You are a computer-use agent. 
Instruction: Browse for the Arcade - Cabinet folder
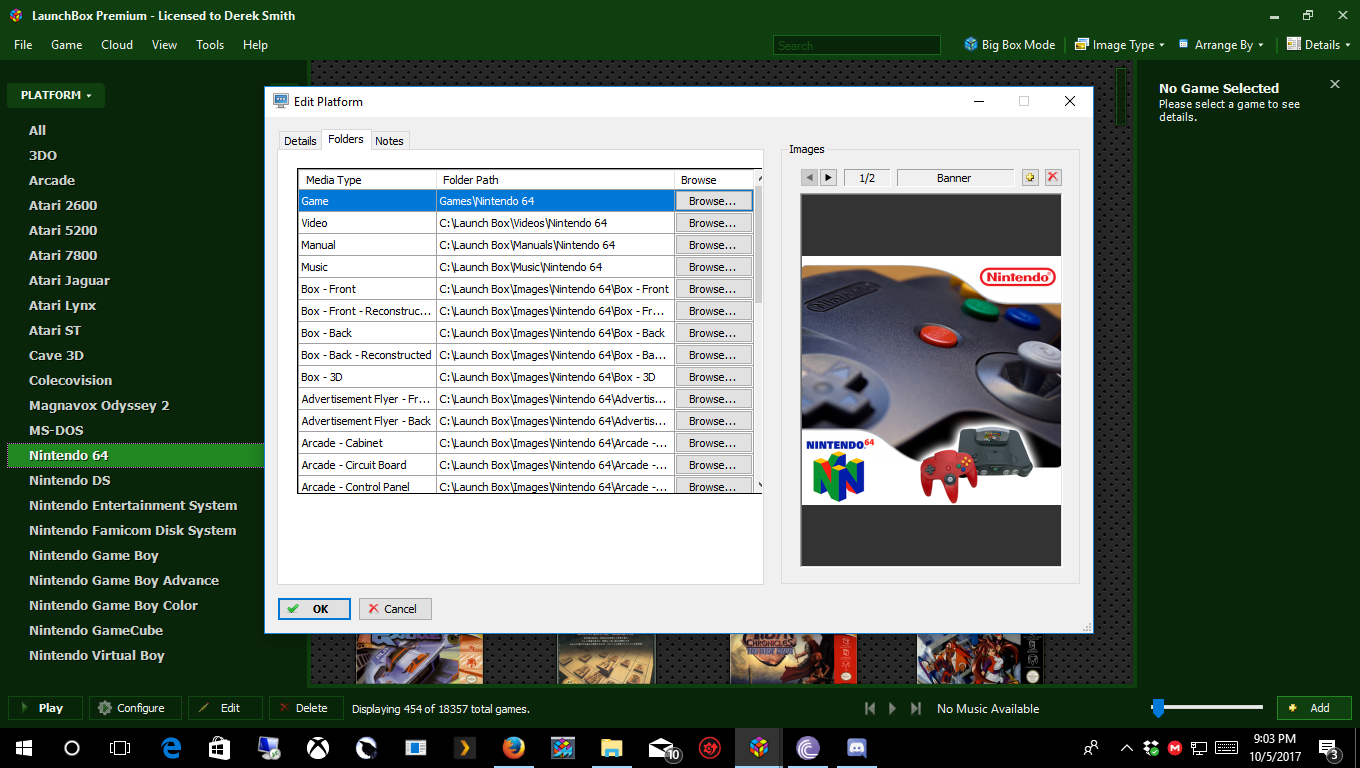[714, 443]
